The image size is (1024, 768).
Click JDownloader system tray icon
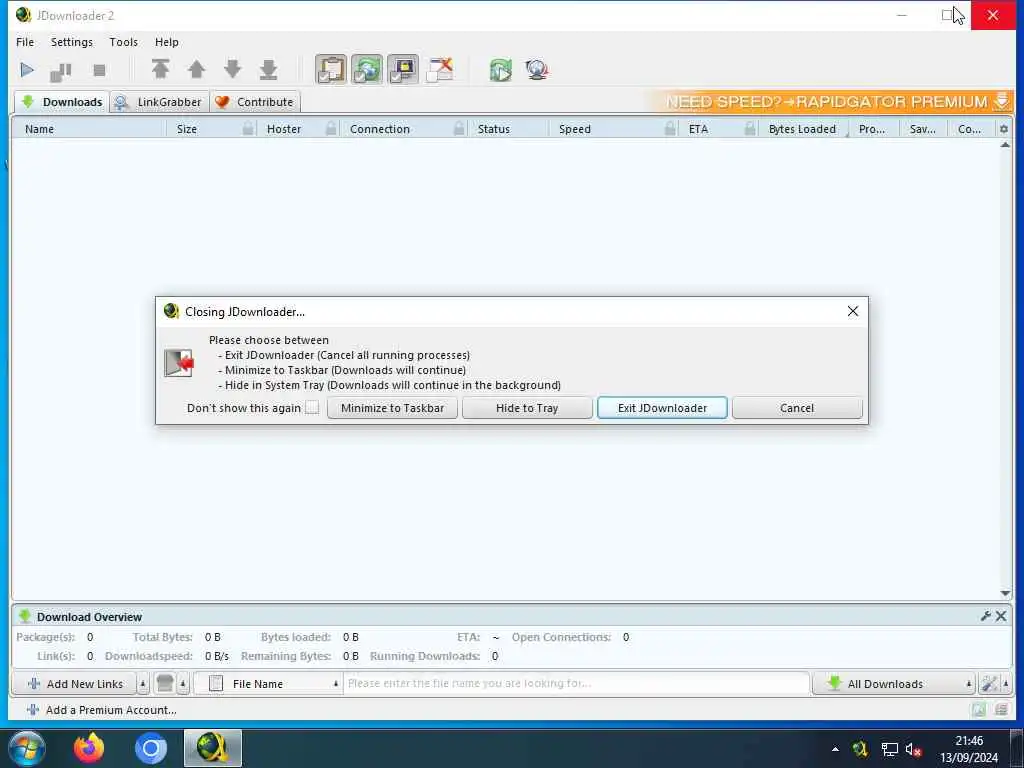point(860,750)
